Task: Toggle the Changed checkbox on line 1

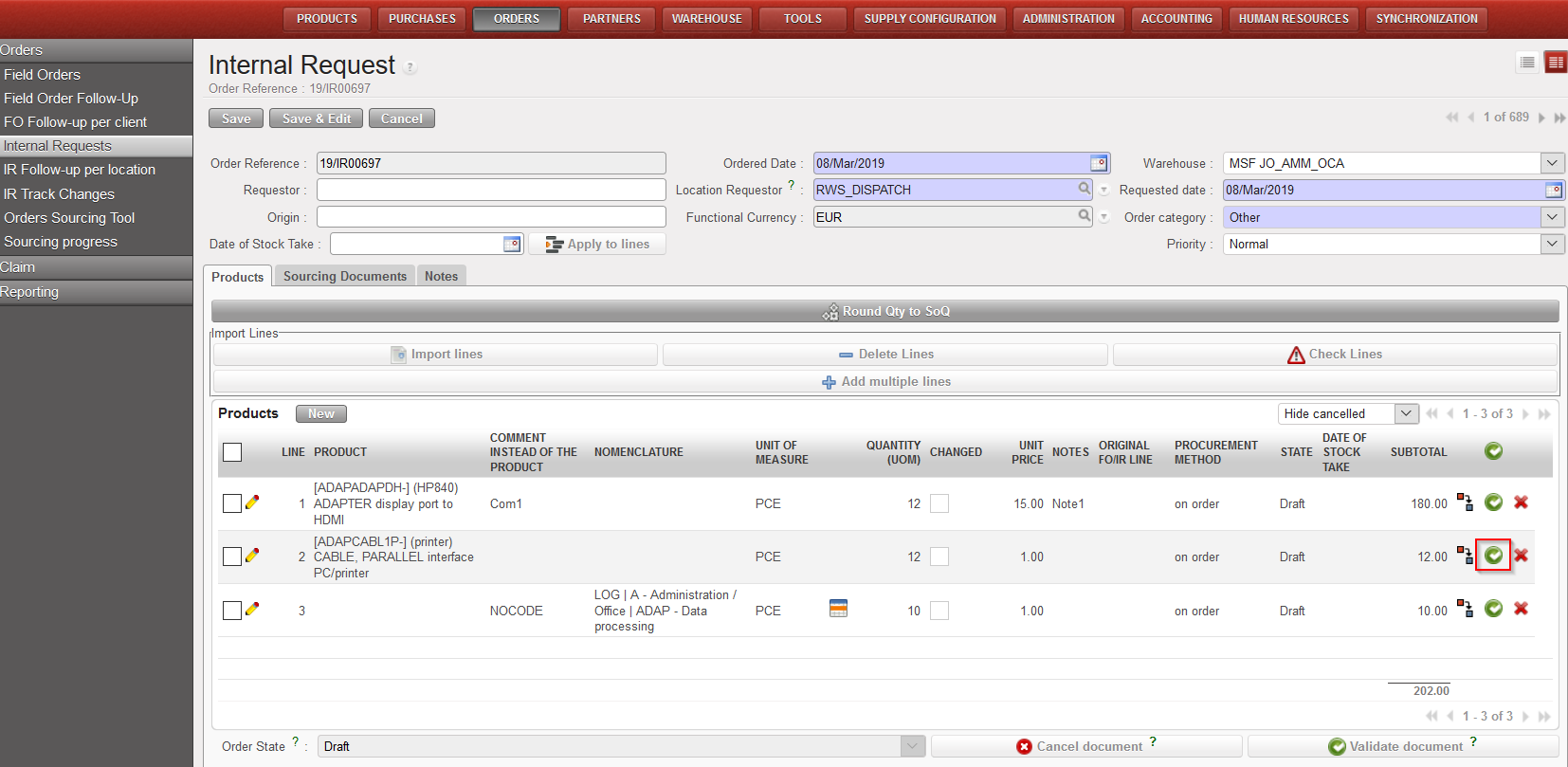Action: coord(939,503)
